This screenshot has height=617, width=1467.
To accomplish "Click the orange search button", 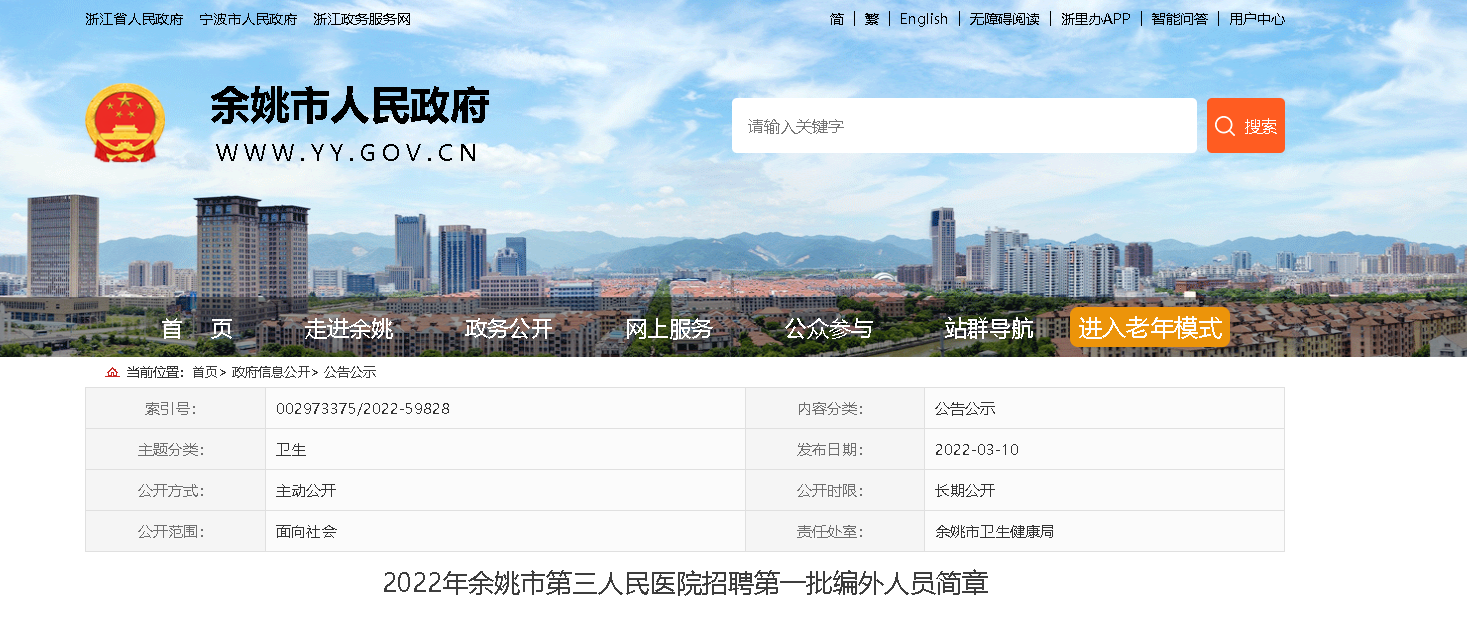I will (1245, 126).
